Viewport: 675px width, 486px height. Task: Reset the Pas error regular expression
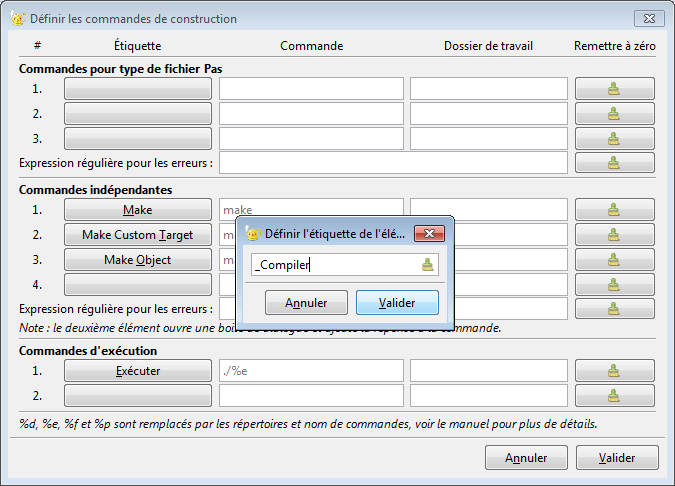(614, 163)
